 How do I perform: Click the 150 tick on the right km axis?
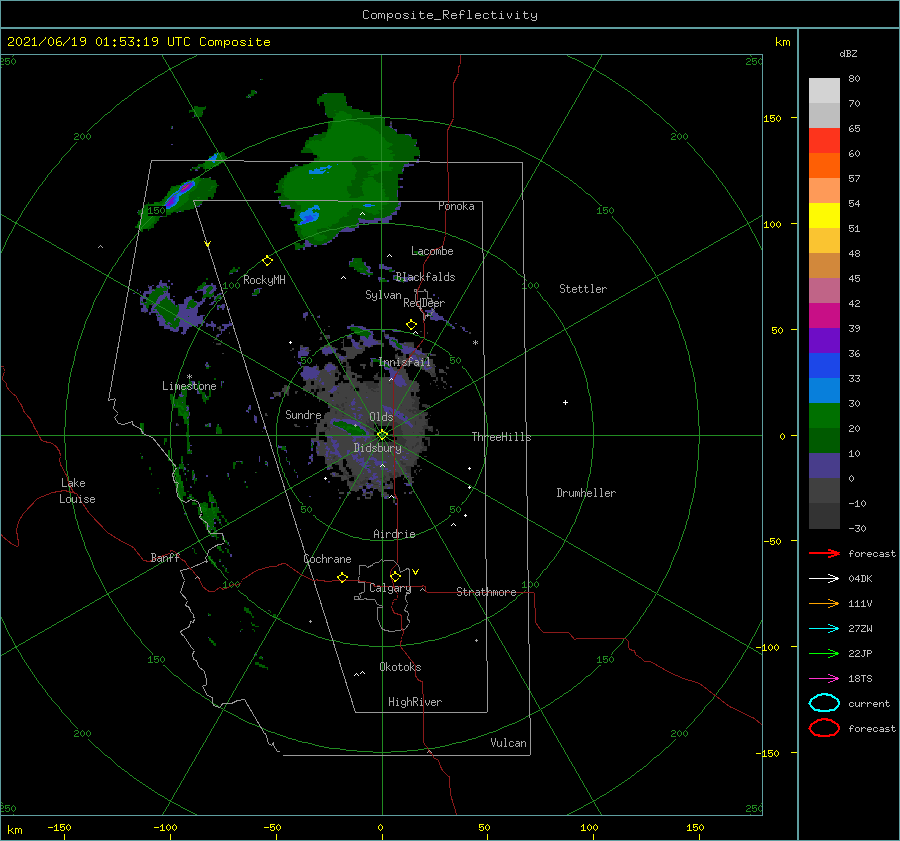[x=772, y=118]
